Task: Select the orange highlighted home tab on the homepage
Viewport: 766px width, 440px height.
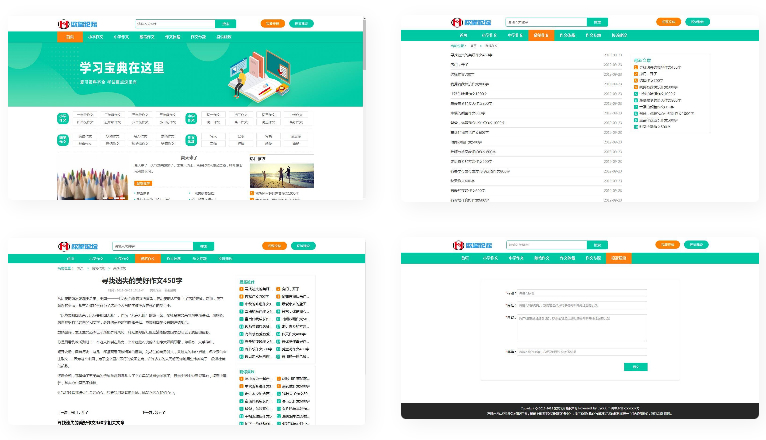Action: 69,37
